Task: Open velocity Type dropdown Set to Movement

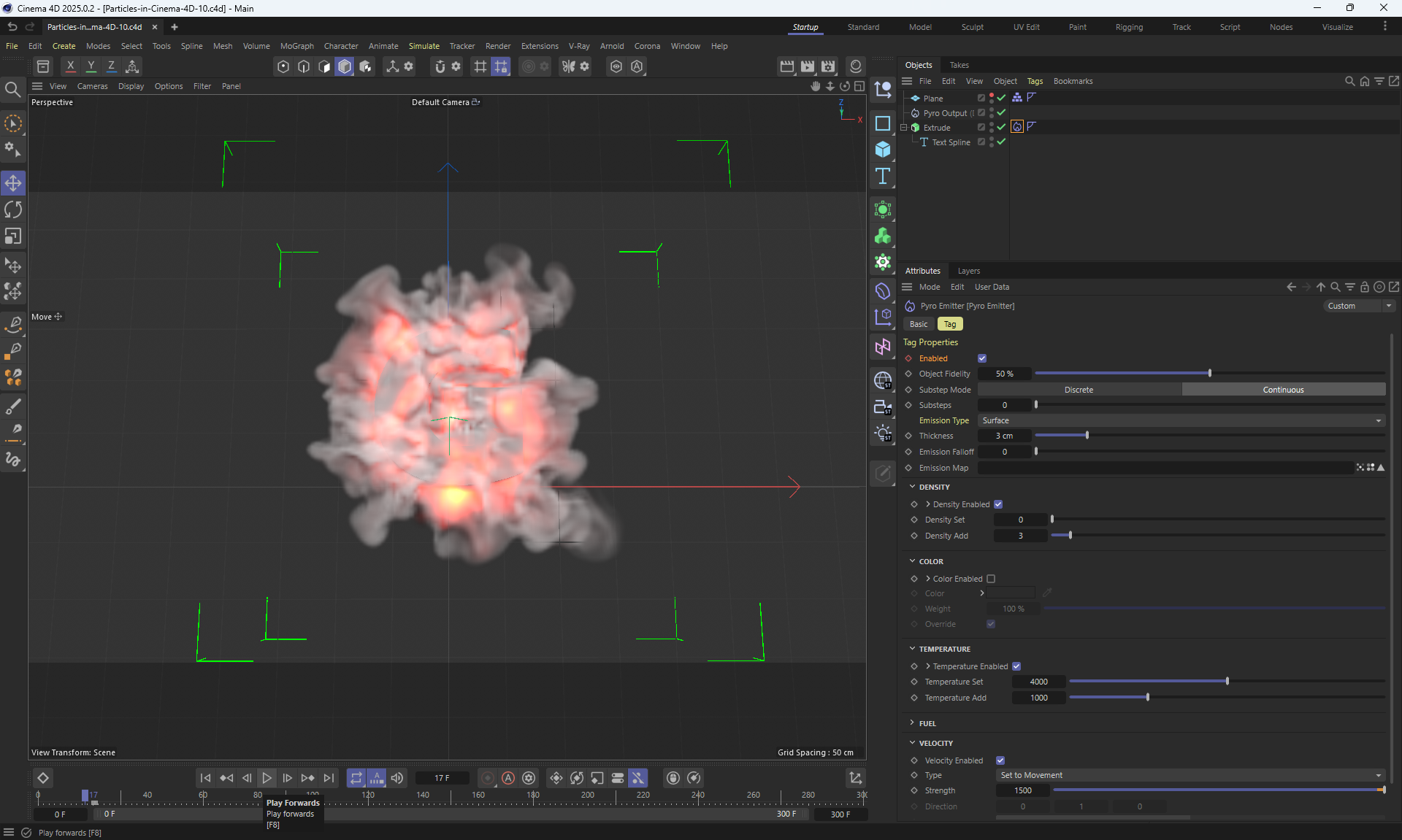Action: pyautogui.click(x=1190, y=775)
